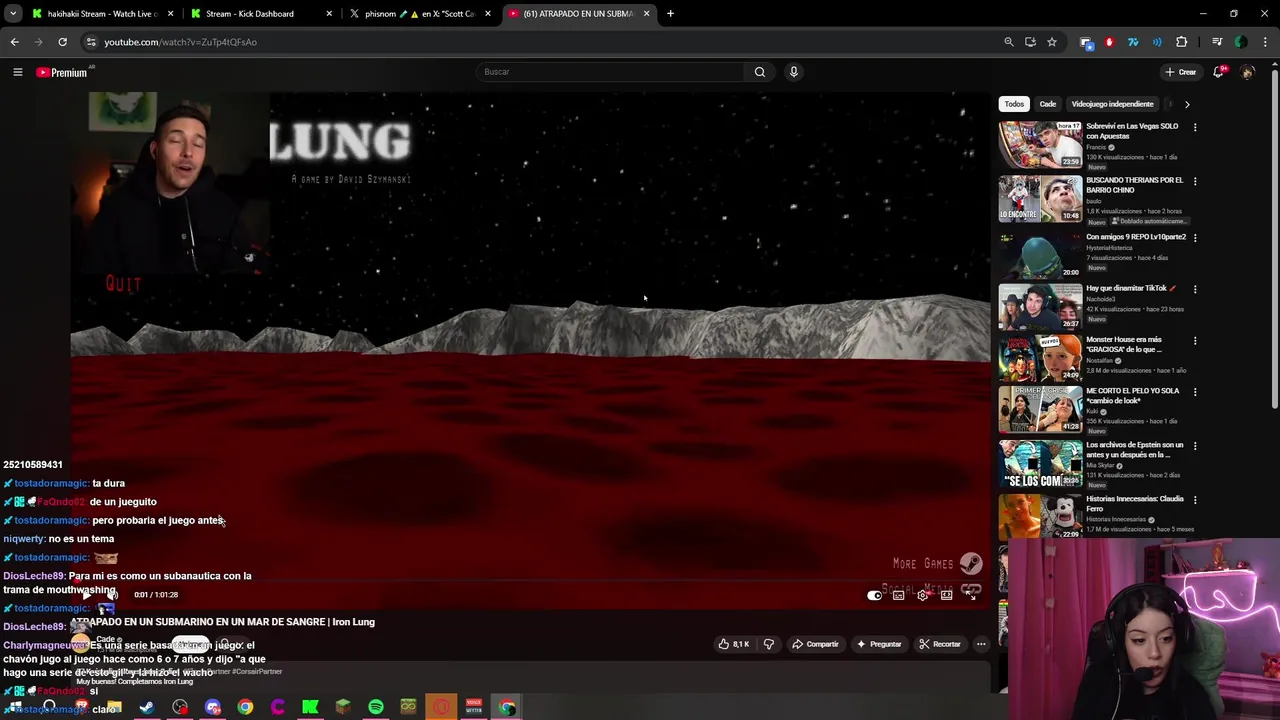Go to the YouTube Premium home logo
1280x720 pixels.
click(63, 72)
